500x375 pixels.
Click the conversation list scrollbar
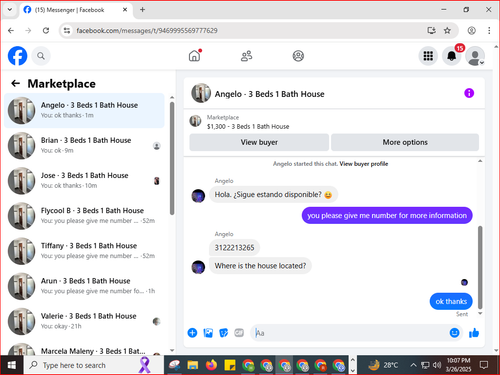coord(172,158)
